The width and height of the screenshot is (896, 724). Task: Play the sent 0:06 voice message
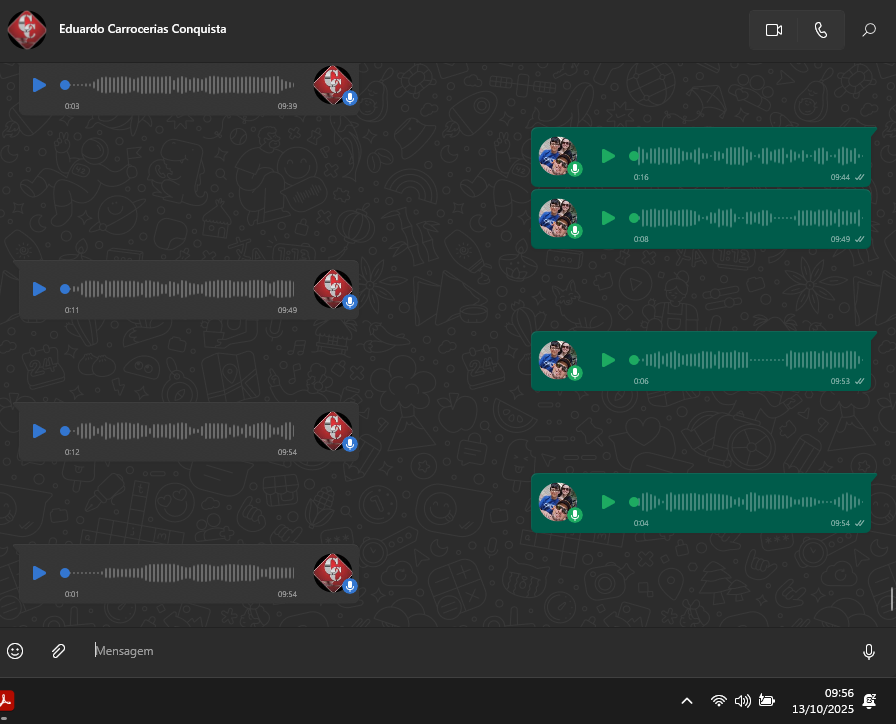(x=608, y=360)
